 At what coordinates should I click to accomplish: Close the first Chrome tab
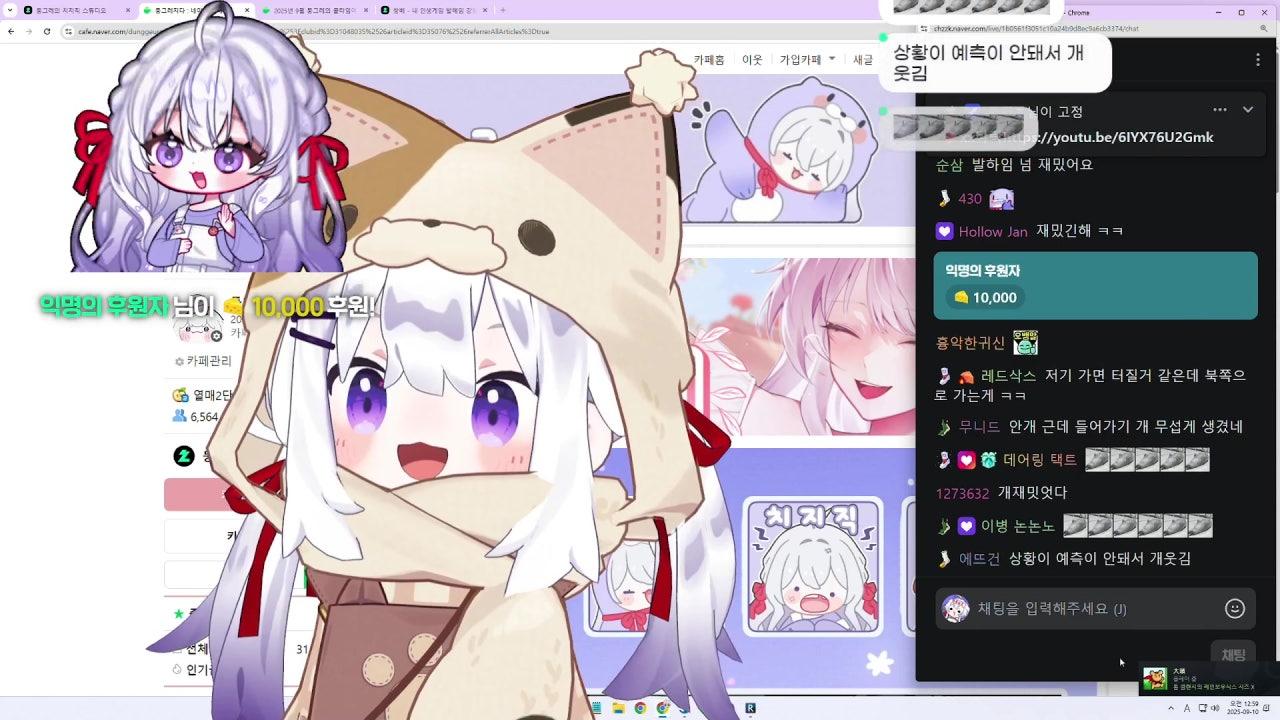pyautogui.click(x=129, y=10)
